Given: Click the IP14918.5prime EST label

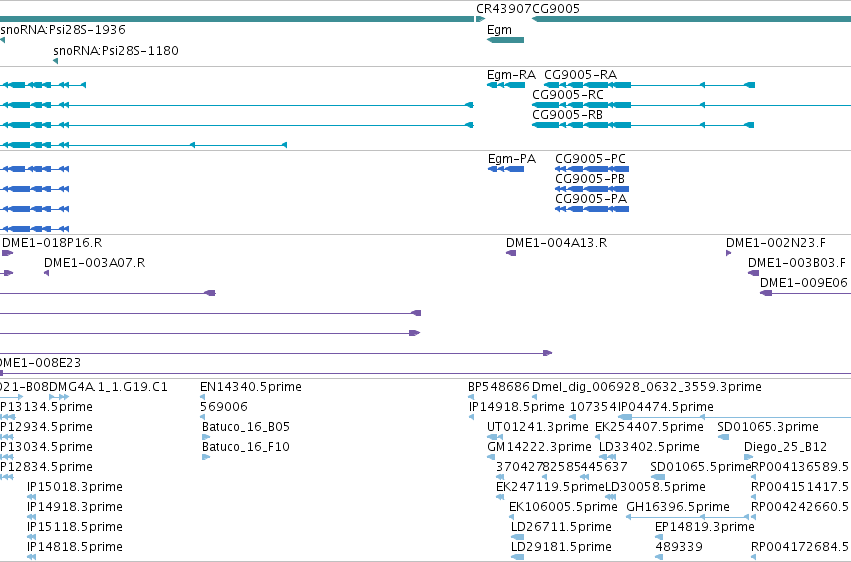Looking at the screenshot, I should click(516, 406).
